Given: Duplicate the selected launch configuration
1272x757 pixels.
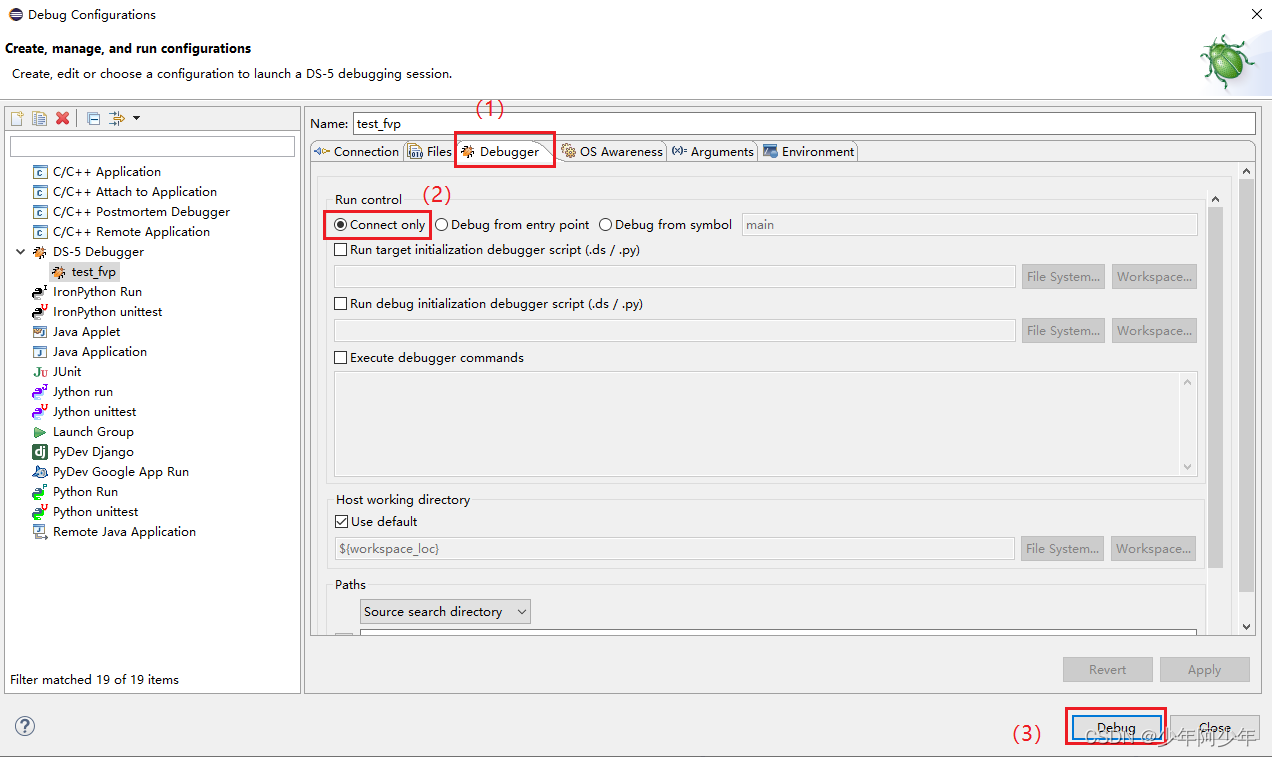Looking at the screenshot, I should [39, 117].
